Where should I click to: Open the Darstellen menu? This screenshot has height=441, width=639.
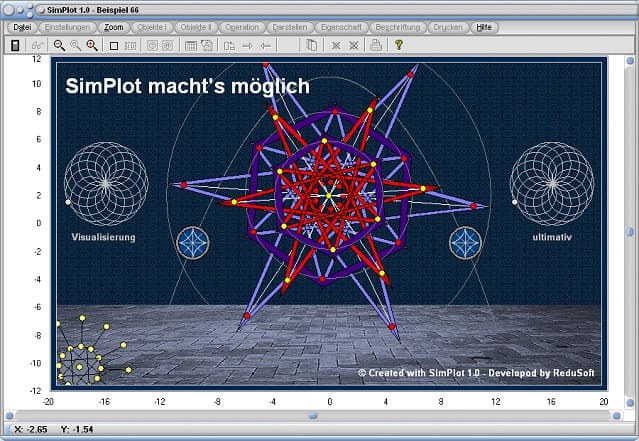pyautogui.click(x=290, y=27)
